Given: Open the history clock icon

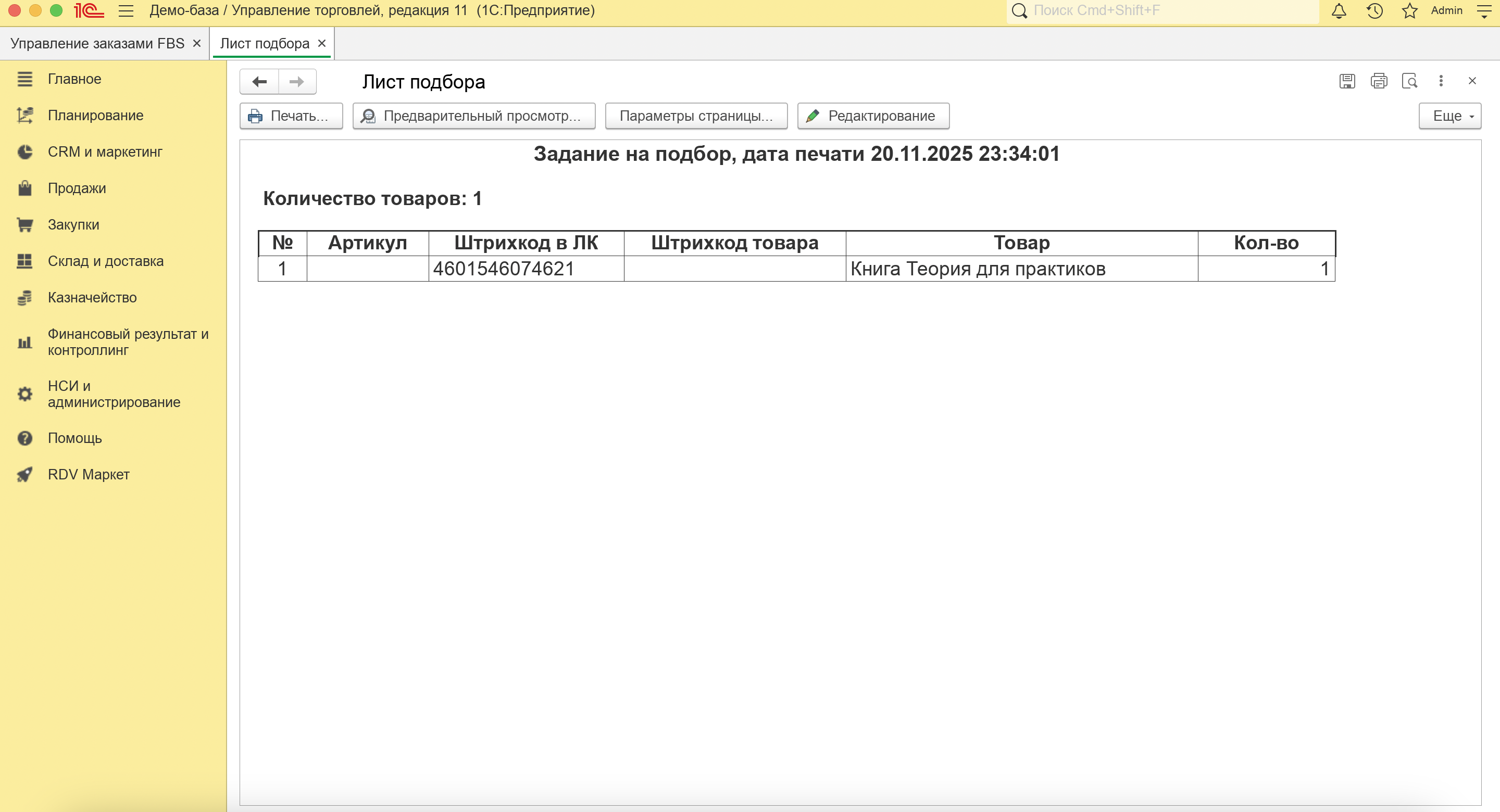Looking at the screenshot, I should 1374,11.
